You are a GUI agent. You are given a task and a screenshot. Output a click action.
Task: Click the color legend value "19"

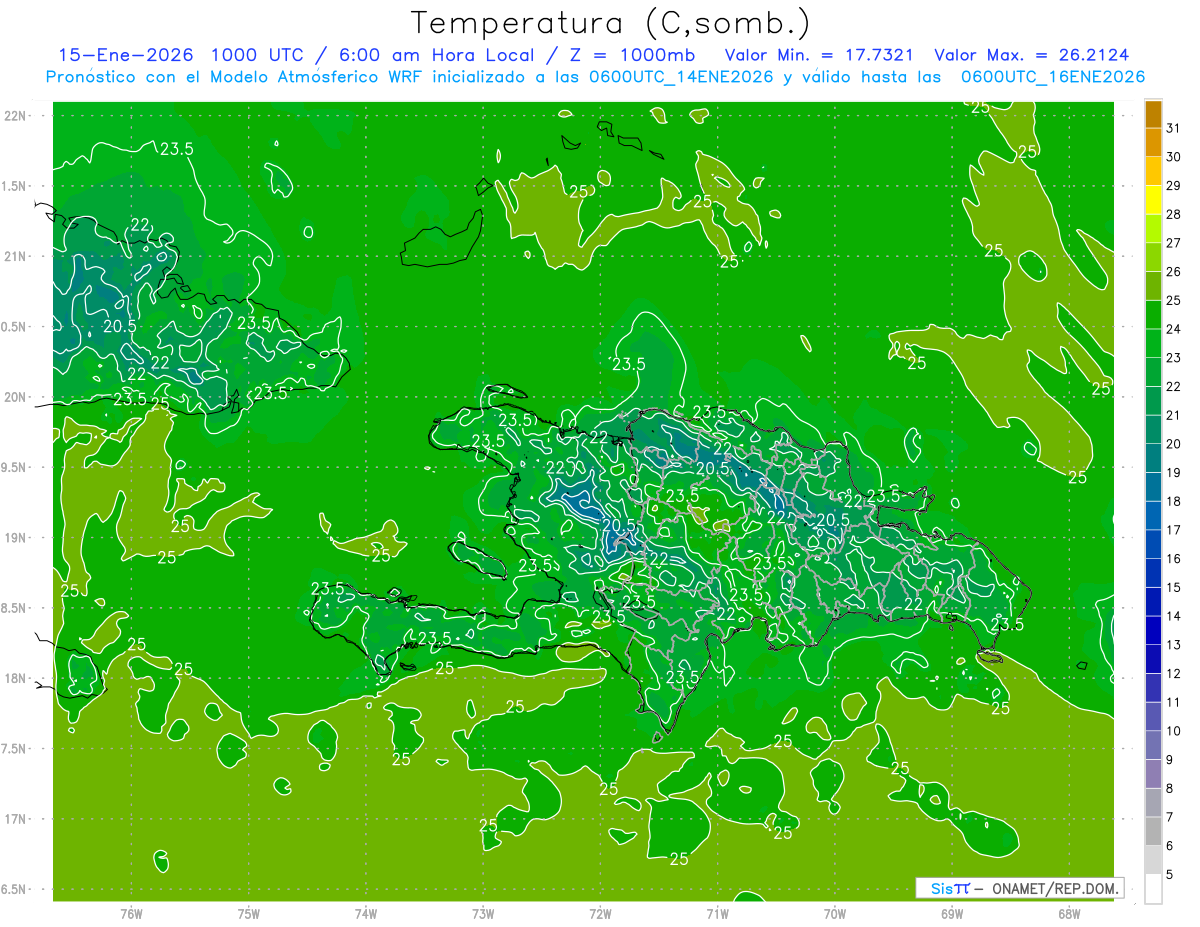pos(1173,473)
